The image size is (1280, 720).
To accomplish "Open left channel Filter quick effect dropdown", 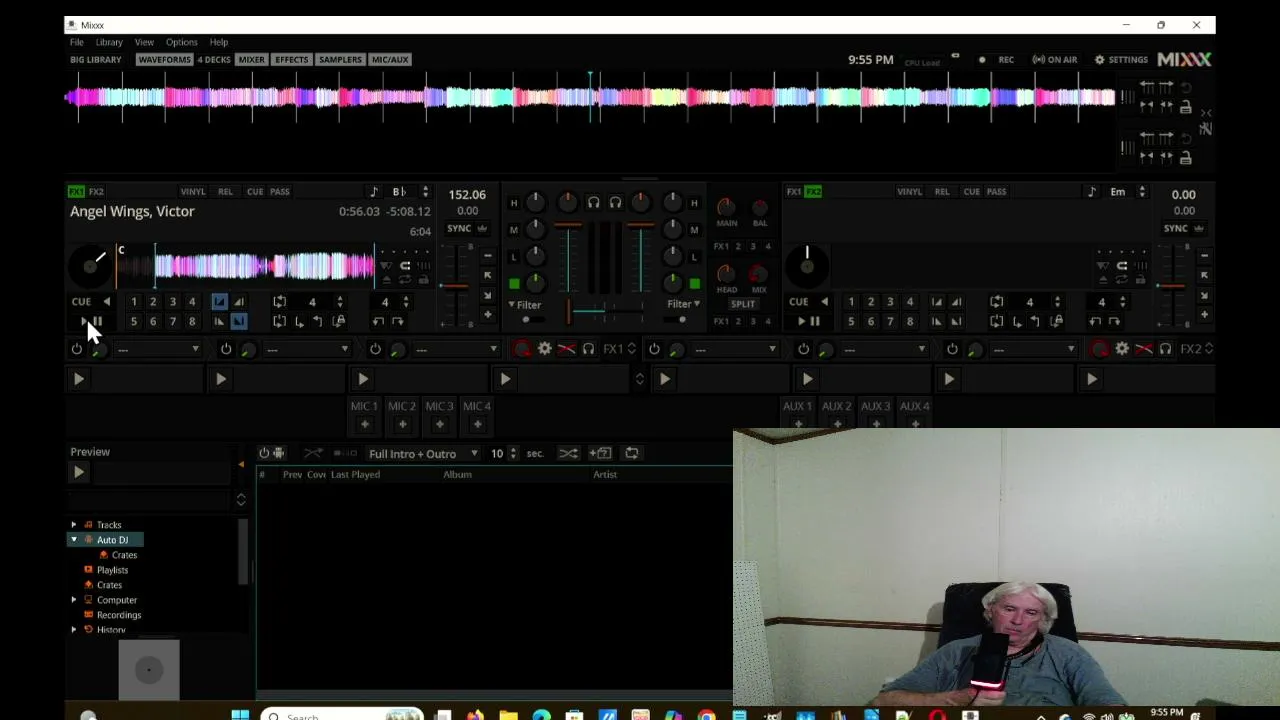I will [x=525, y=304].
